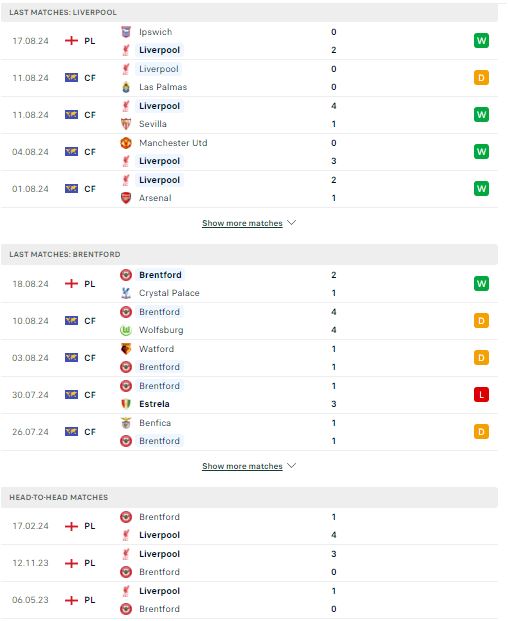Click the Ipswich club crest icon

point(126,32)
